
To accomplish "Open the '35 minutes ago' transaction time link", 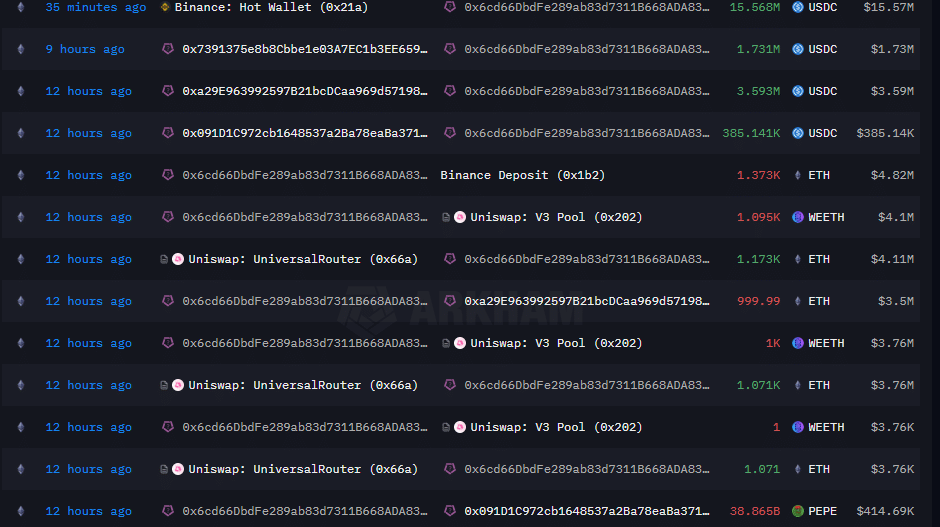I will 95,7.
